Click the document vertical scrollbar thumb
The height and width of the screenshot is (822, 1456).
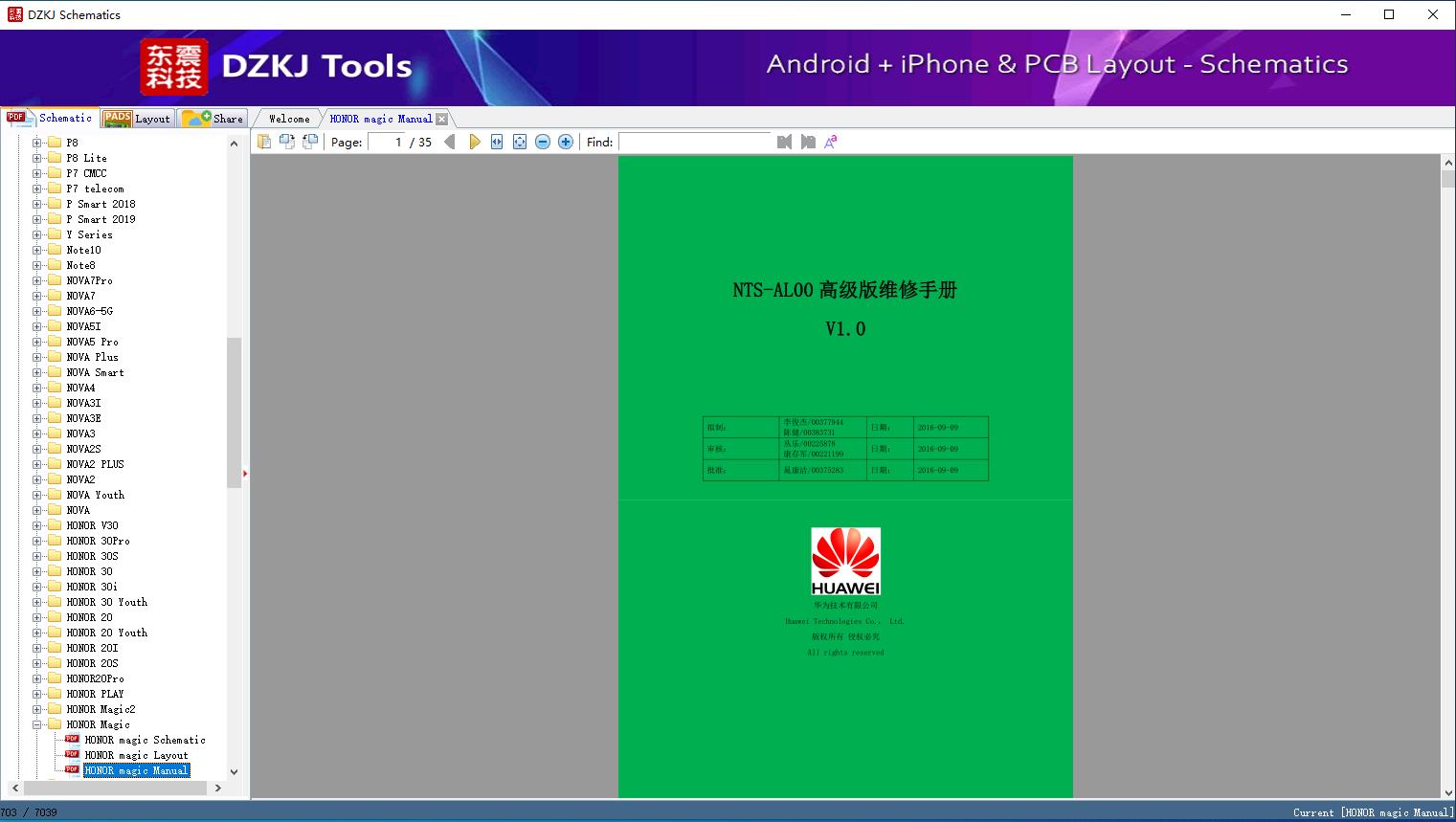(x=1448, y=179)
